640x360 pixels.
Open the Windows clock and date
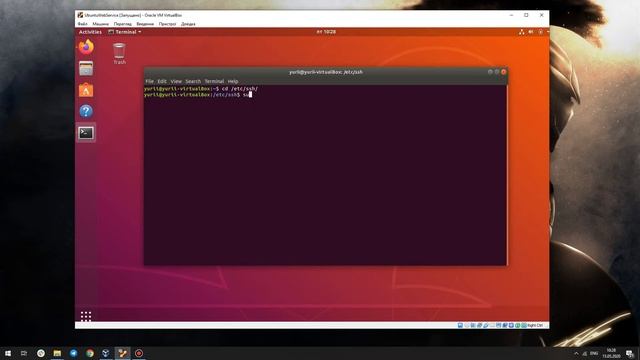coord(611,353)
